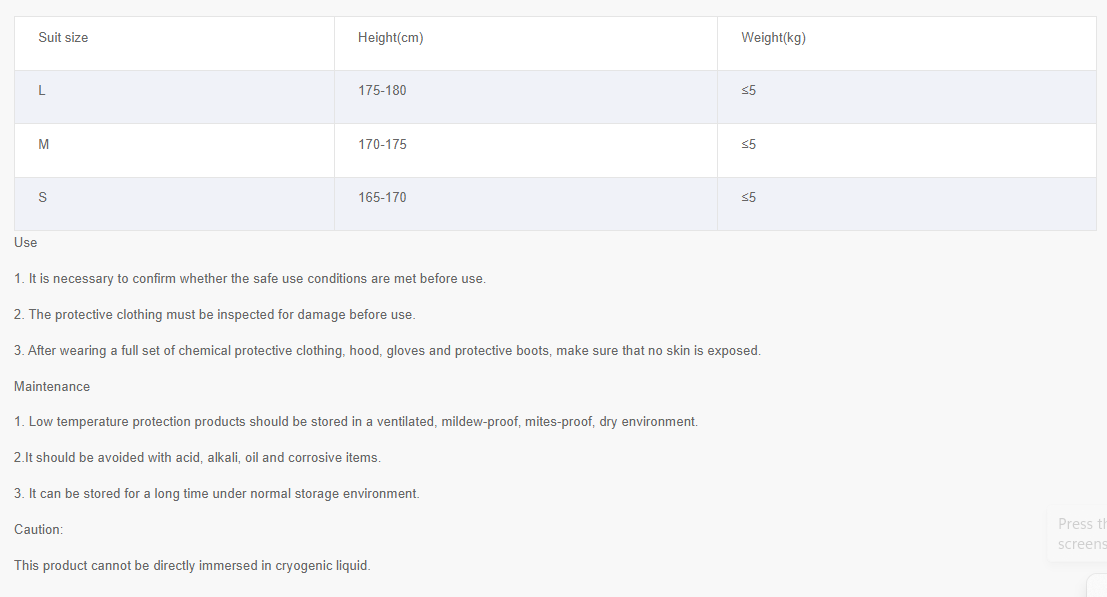Image resolution: width=1107 pixels, height=597 pixels.
Task: Click the weight value in S row
Action: coord(748,198)
